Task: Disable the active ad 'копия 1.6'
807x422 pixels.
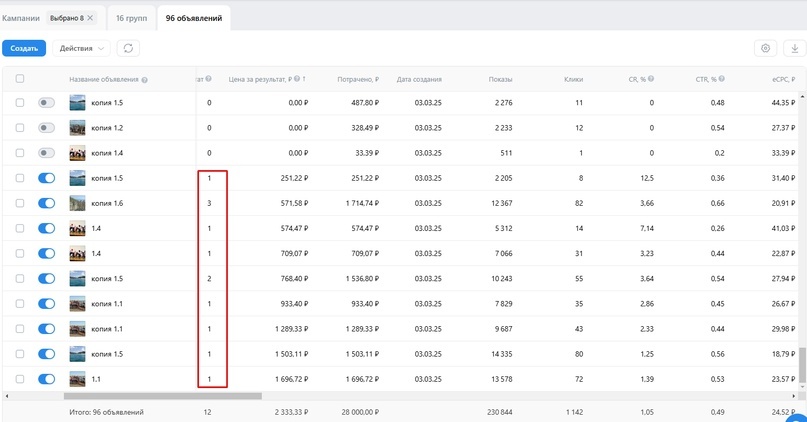Action: [46, 203]
